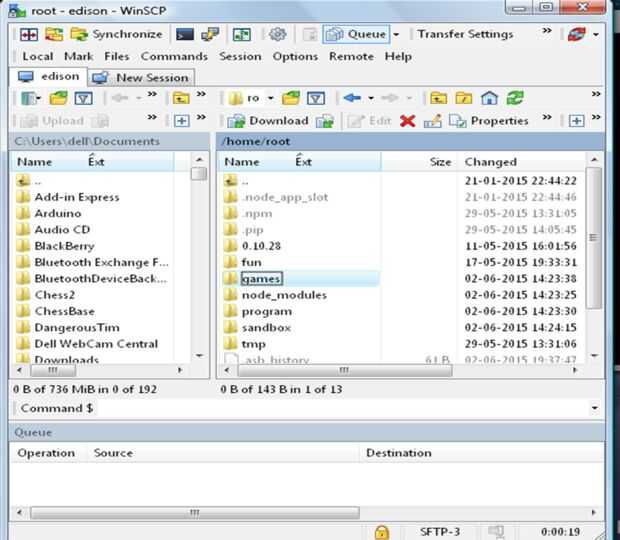Open the Help menu
The image size is (620, 540).
tap(398, 57)
